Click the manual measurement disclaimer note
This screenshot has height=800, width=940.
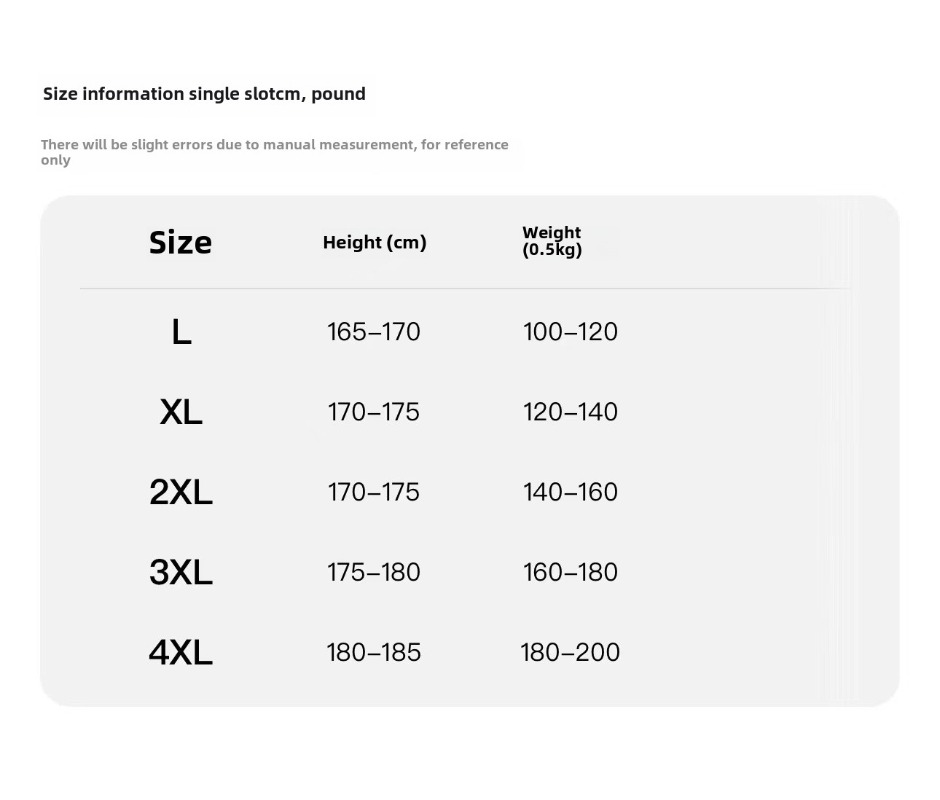(274, 152)
